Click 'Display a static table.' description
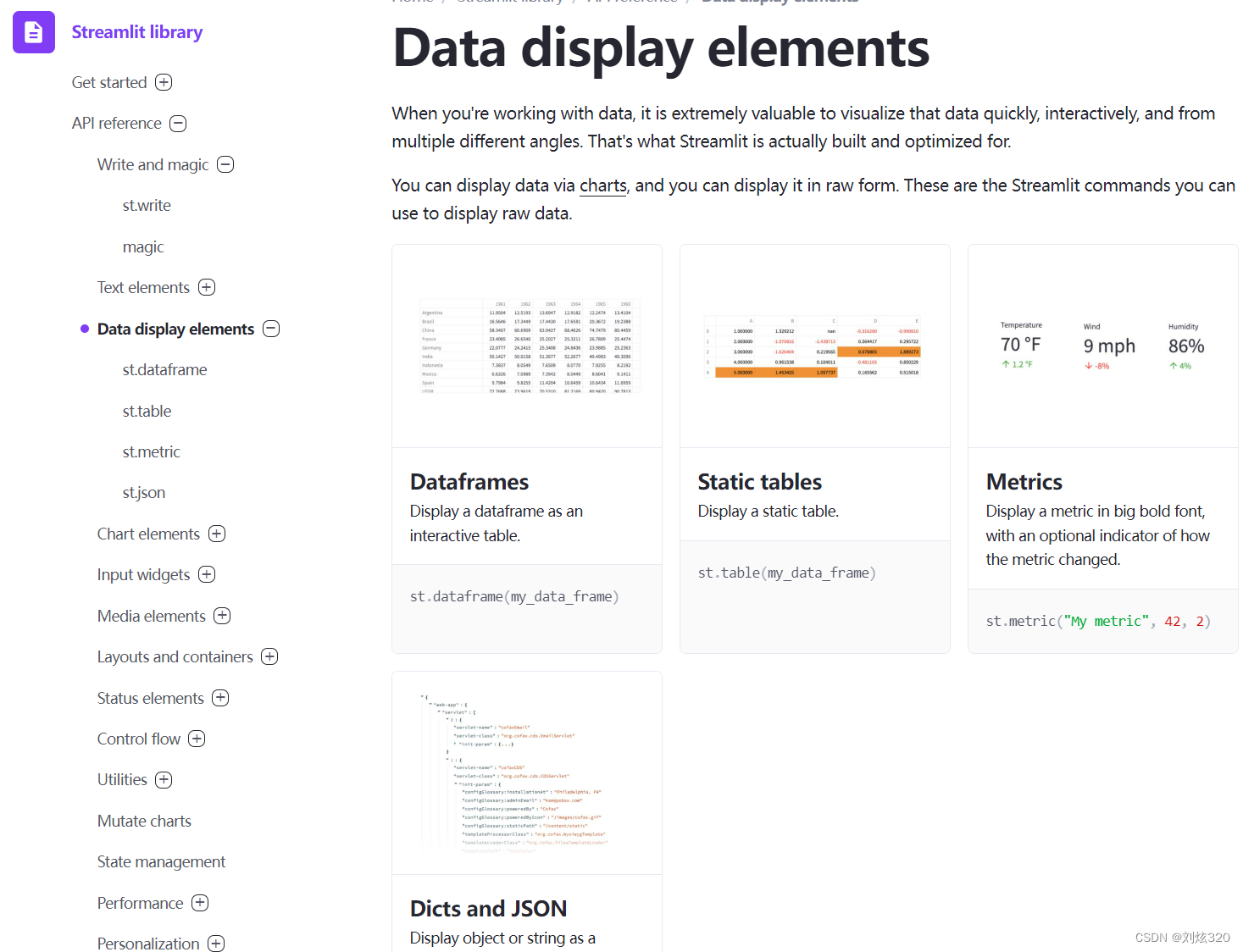Image resolution: width=1243 pixels, height=952 pixels. 769,512
